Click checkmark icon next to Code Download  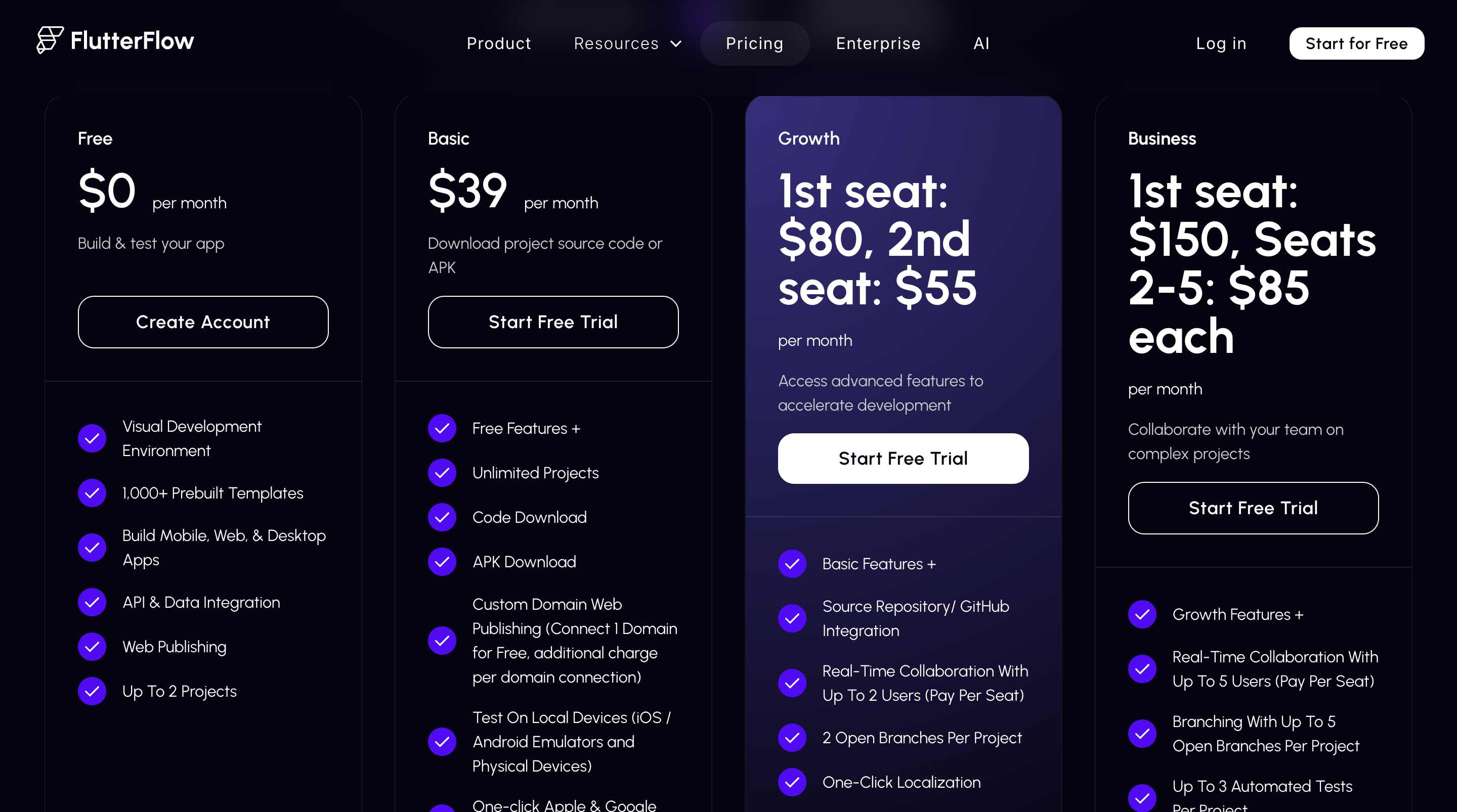442,517
